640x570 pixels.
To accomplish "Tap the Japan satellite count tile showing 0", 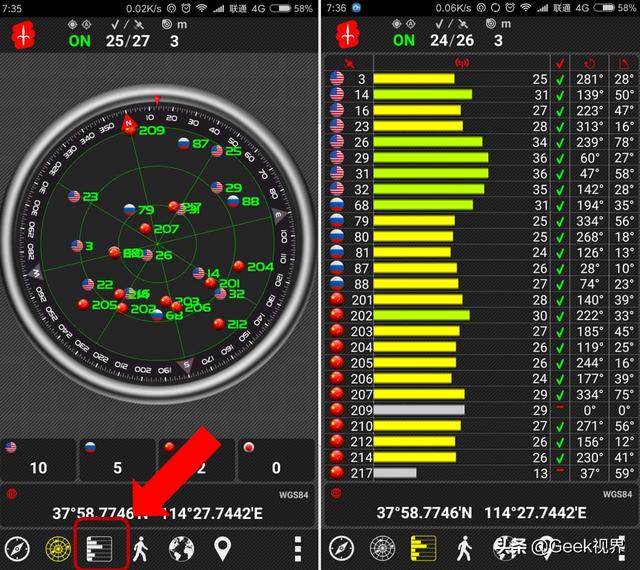I will tap(275, 459).
